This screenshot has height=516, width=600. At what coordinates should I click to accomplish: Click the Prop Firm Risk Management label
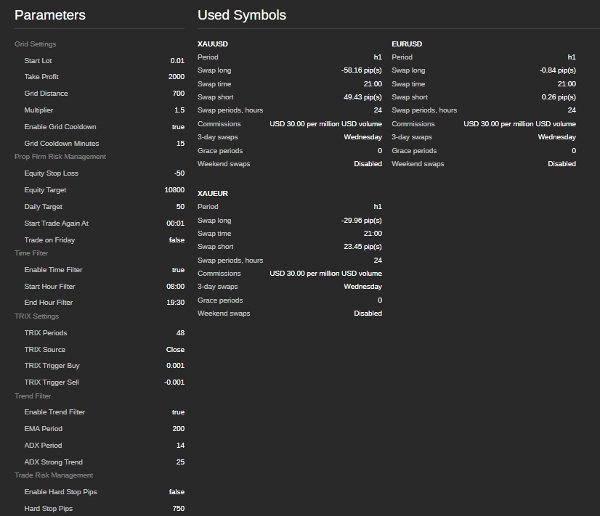tap(60, 157)
